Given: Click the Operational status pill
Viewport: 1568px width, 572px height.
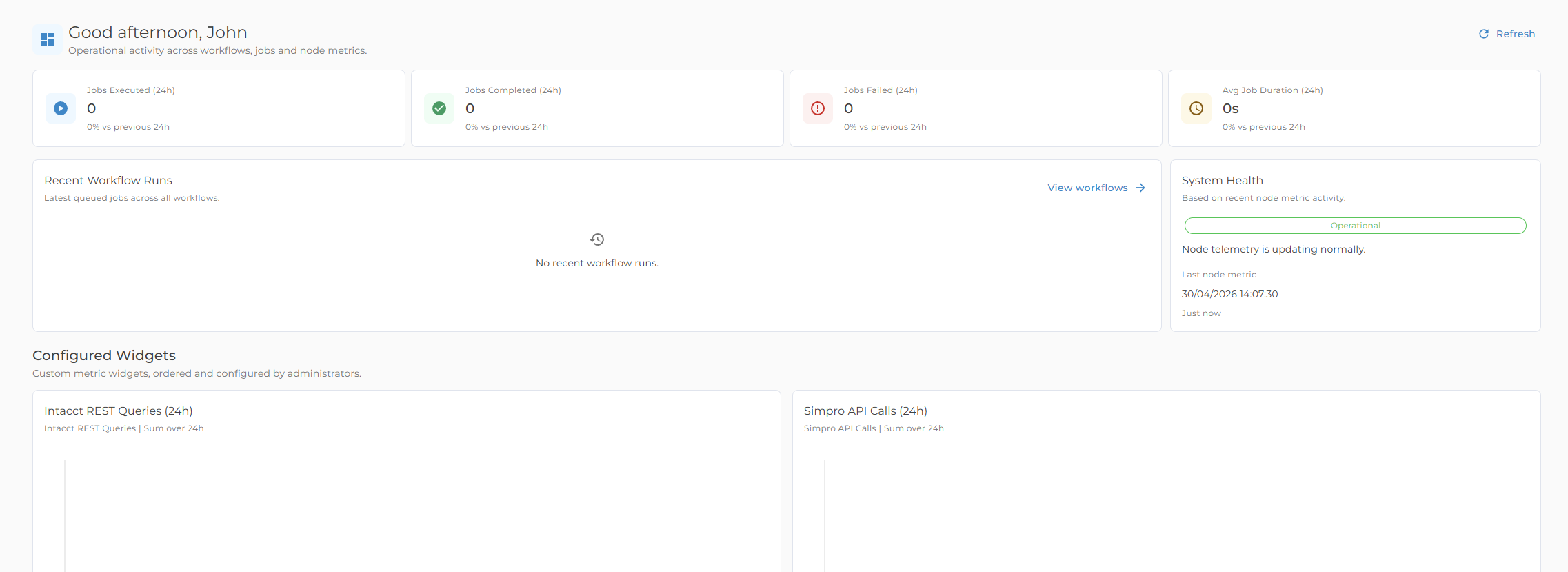Looking at the screenshot, I should click(x=1356, y=226).
